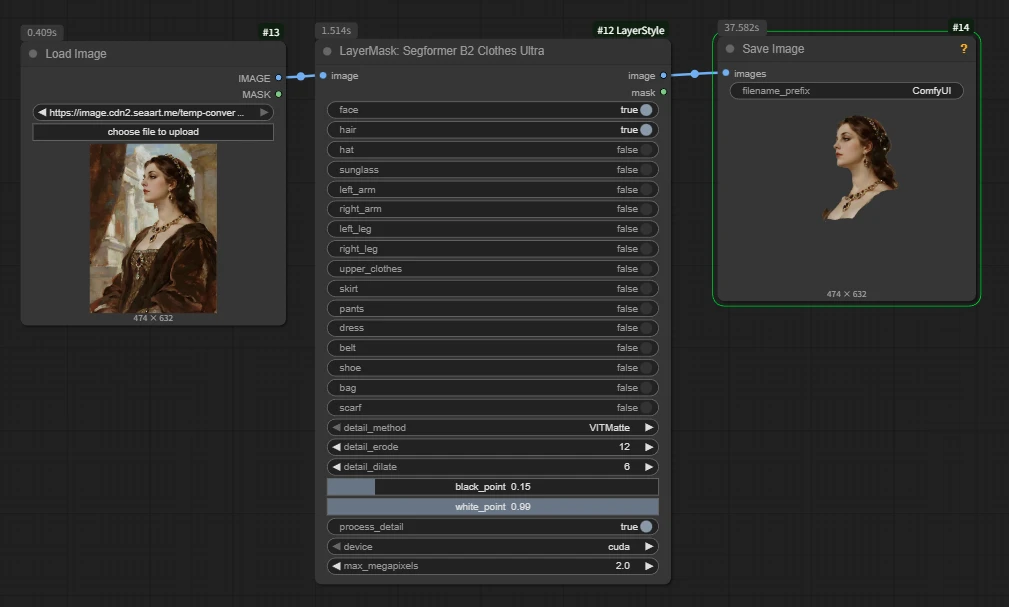Image resolution: width=1009 pixels, height=607 pixels.
Task: Click the Segformer B2 Clothes Ultra collapse dot
Action: (327, 51)
